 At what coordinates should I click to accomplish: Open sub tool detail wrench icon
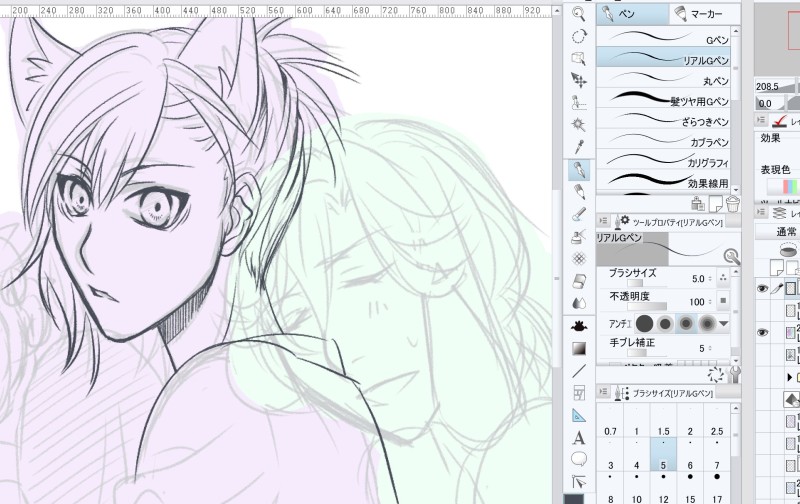[x=734, y=375]
